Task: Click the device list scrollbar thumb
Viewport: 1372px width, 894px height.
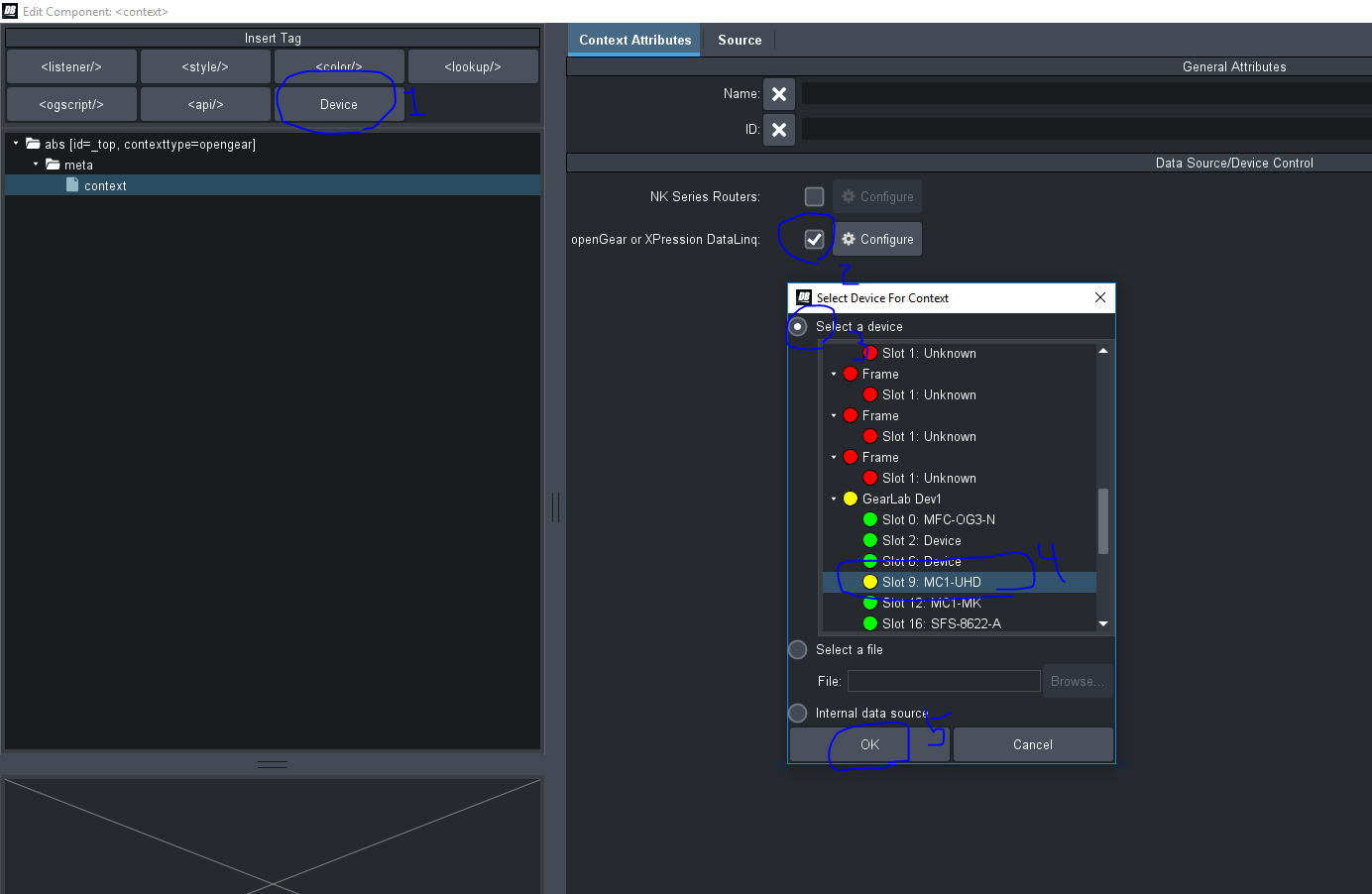Action: point(1103,521)
